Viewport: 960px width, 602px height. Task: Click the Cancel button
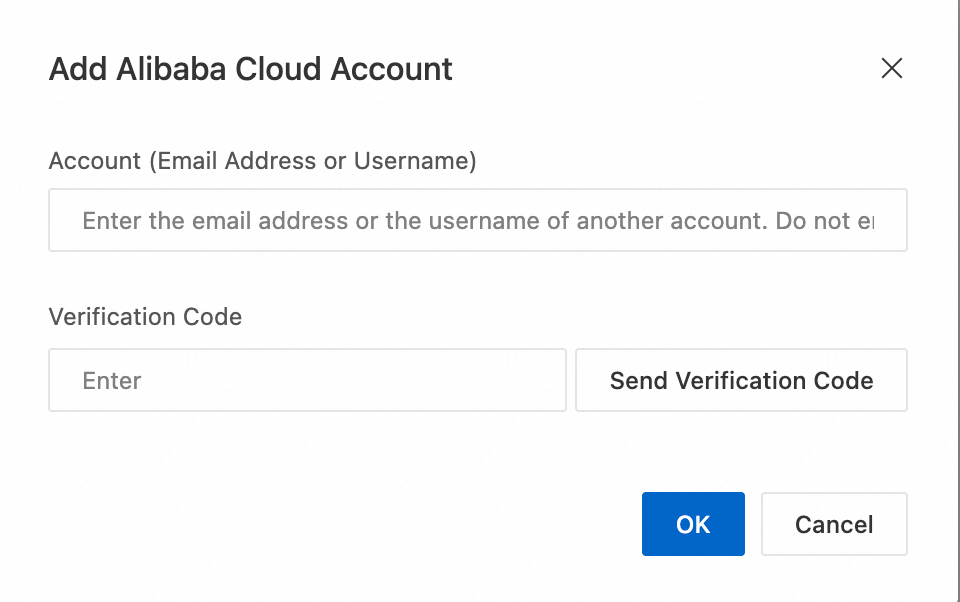[x=834, y=524]
